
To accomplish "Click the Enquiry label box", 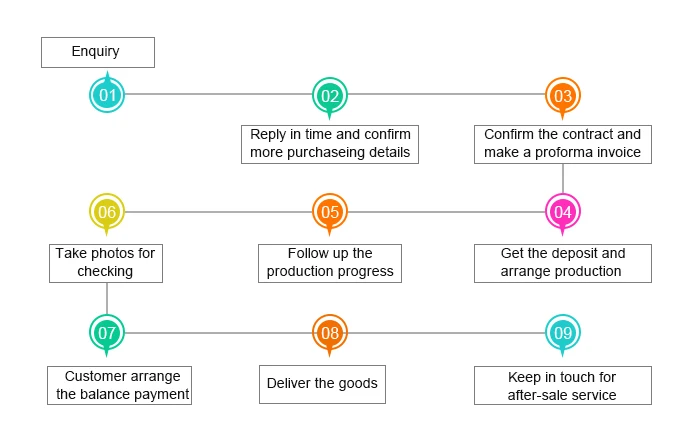I will 98,52.
